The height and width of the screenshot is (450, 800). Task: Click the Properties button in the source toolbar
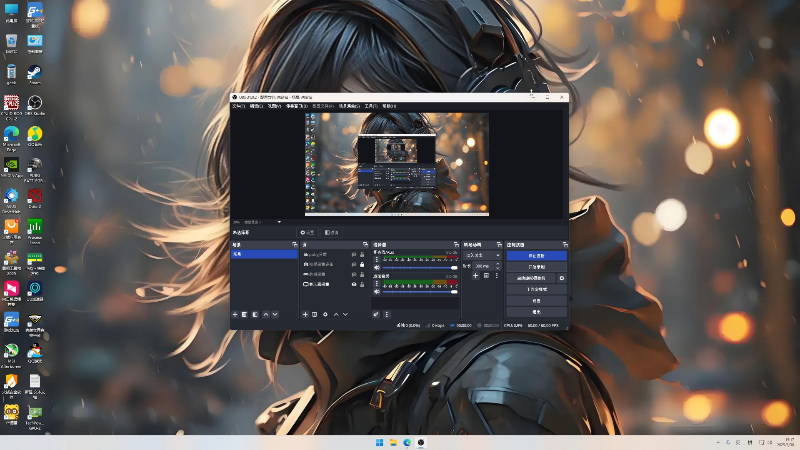point(308,233)
